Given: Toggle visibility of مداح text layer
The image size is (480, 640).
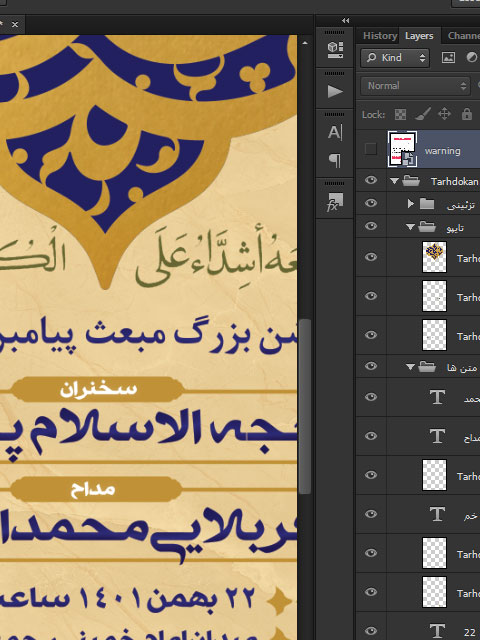Looking at the screenshot, I should (371, 436).
